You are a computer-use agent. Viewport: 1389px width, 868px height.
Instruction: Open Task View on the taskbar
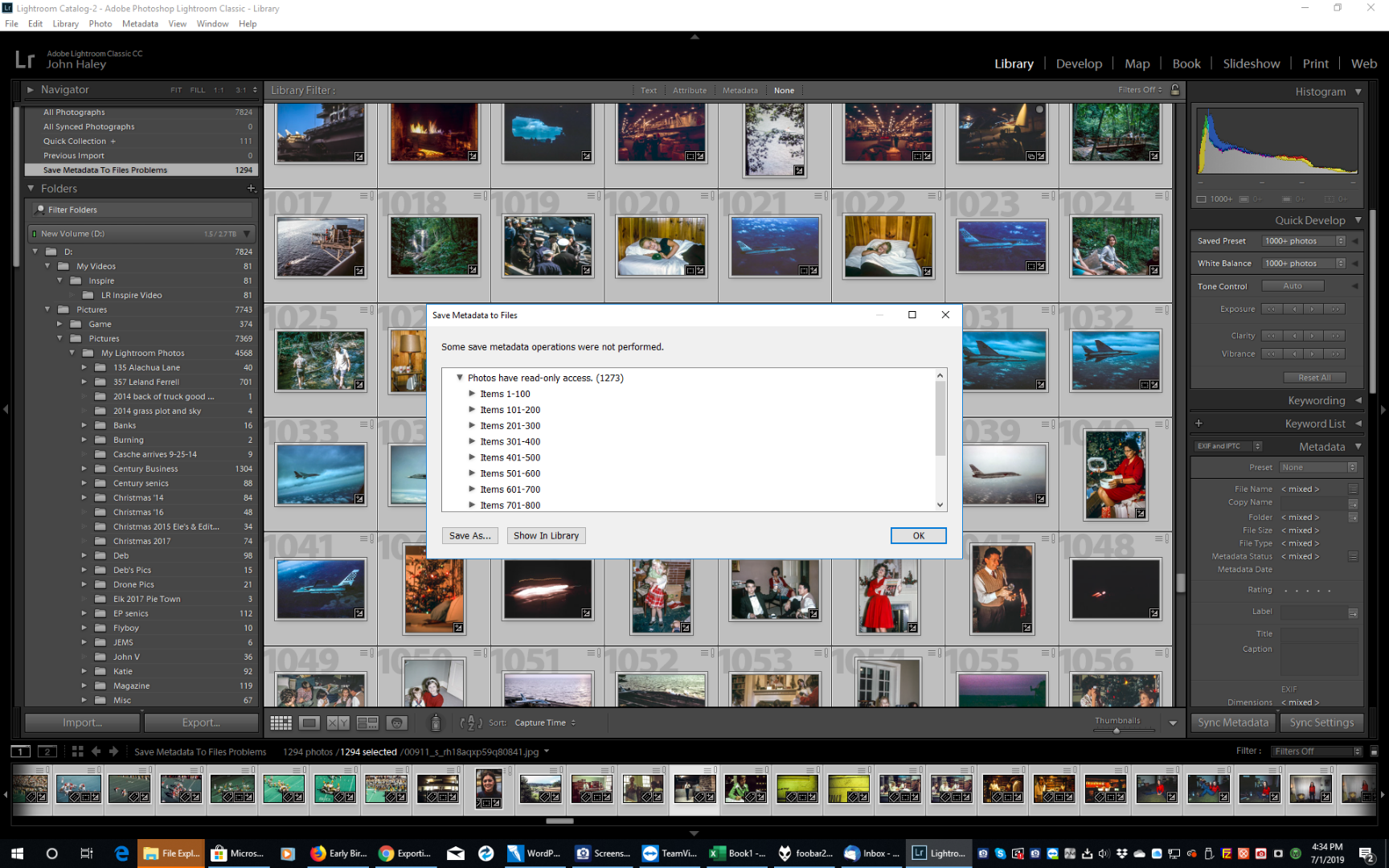pos(86,854)
